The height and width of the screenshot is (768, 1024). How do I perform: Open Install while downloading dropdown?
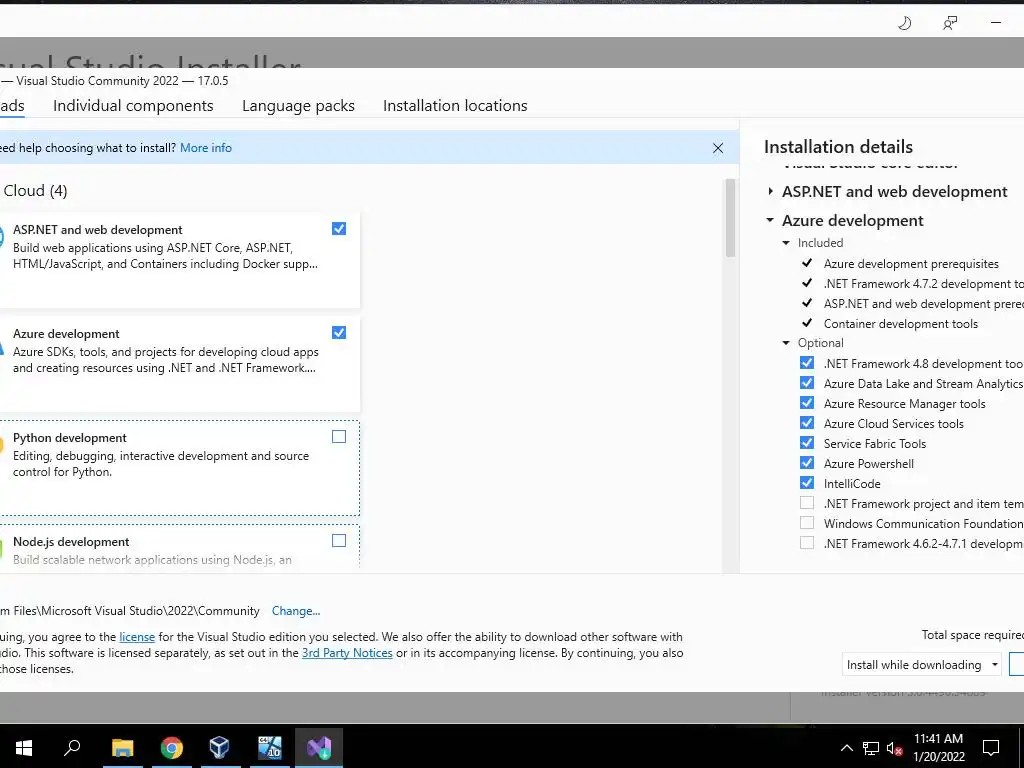[921, 664]
